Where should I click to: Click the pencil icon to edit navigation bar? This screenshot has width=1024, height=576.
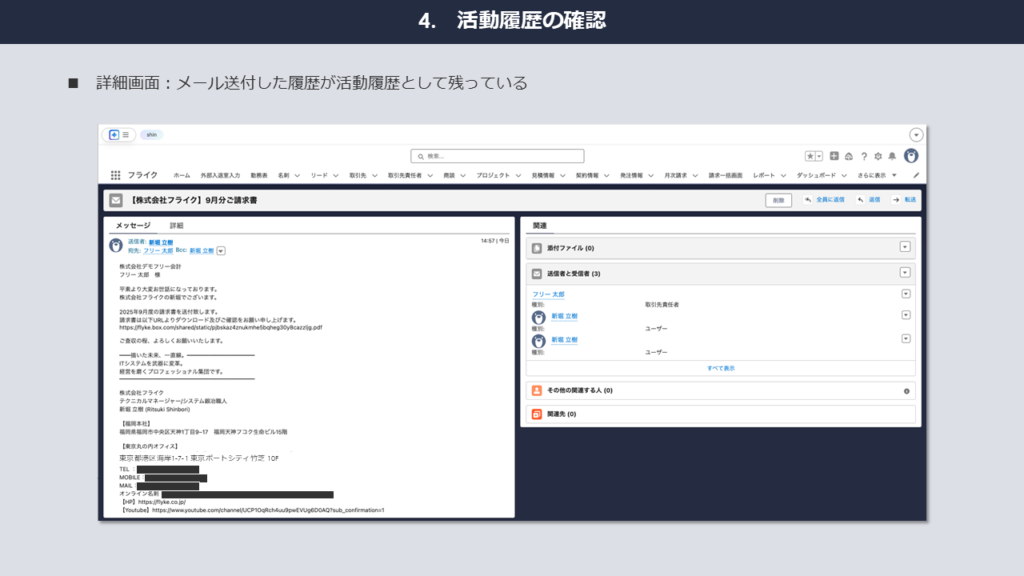click(916, 174)
